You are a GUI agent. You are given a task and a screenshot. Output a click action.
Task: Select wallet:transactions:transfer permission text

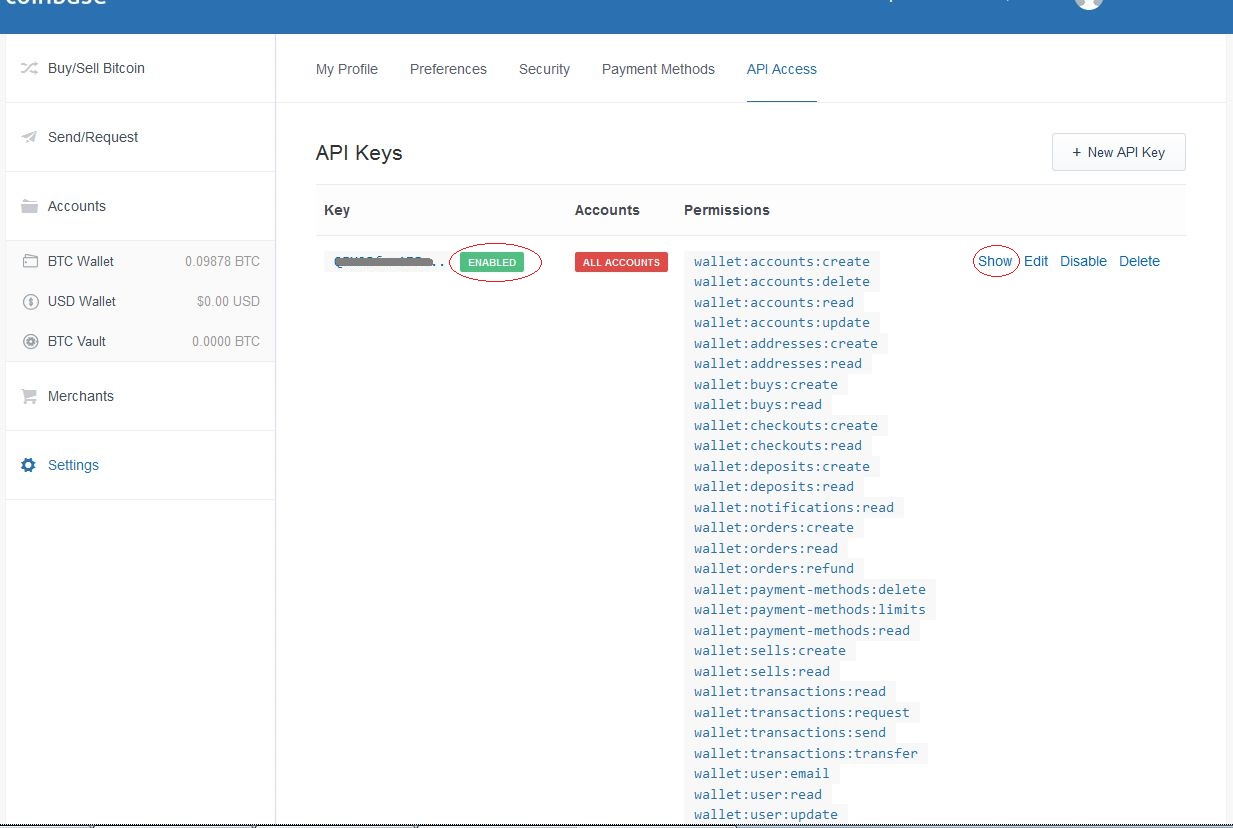click(806, 753)
